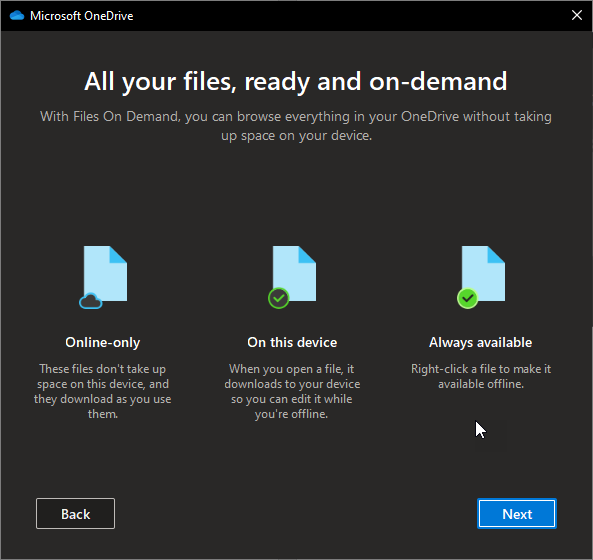Click the On this device file icon
593x560 pixels.
292,277
